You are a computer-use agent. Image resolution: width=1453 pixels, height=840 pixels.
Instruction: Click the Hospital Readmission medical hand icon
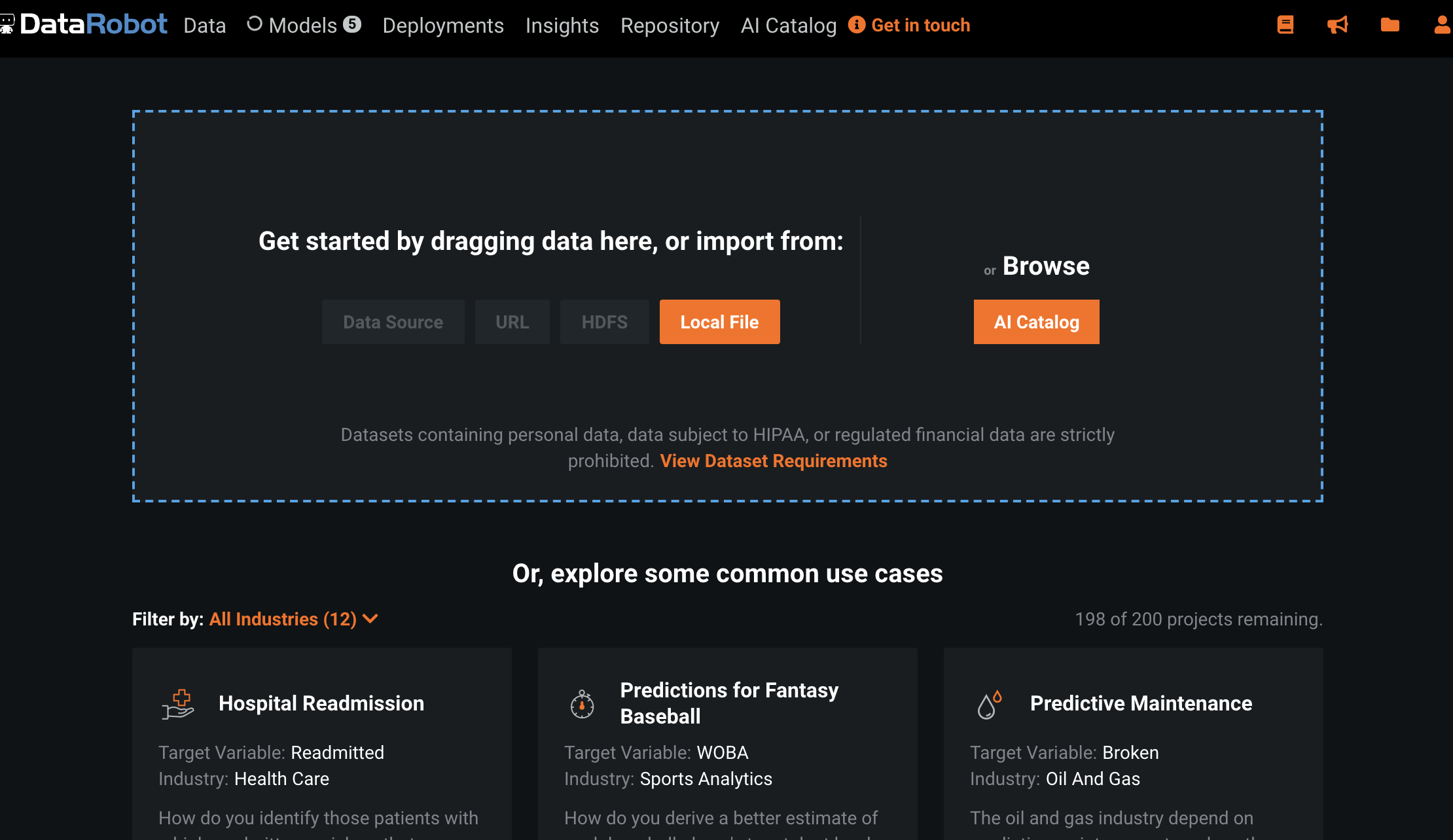click(x=178, y=704)
